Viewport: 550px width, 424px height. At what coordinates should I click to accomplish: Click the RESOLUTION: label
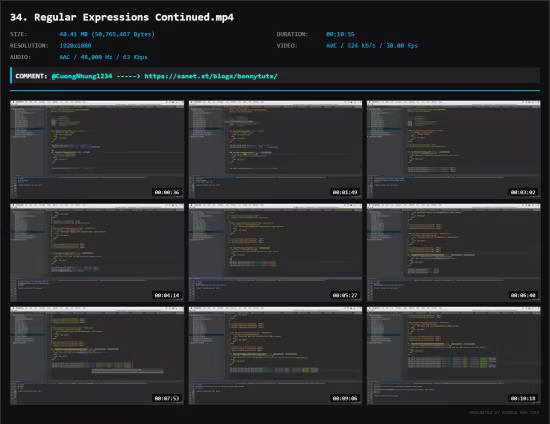29,46
